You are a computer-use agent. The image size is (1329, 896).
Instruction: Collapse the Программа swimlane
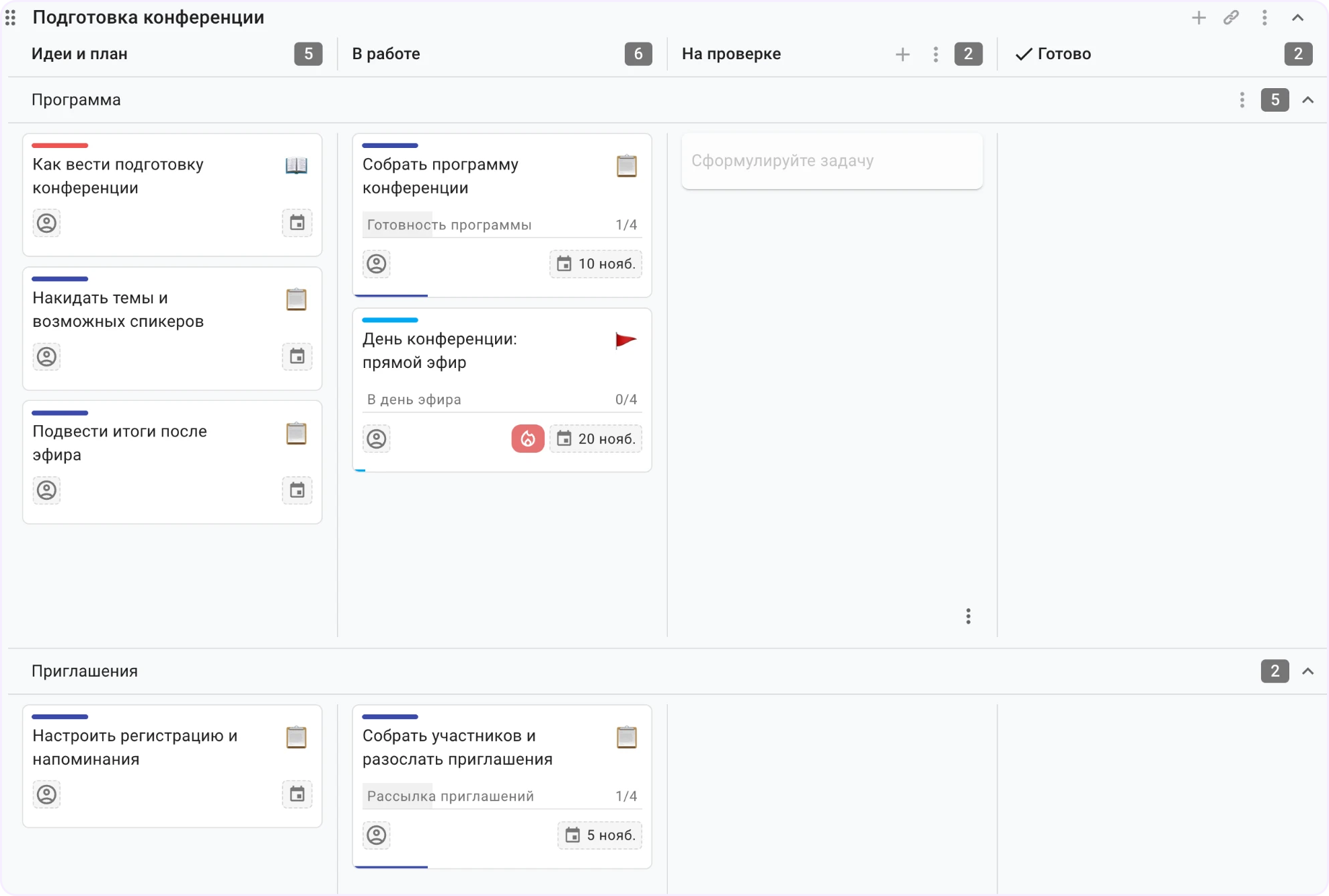point(1307,100)
